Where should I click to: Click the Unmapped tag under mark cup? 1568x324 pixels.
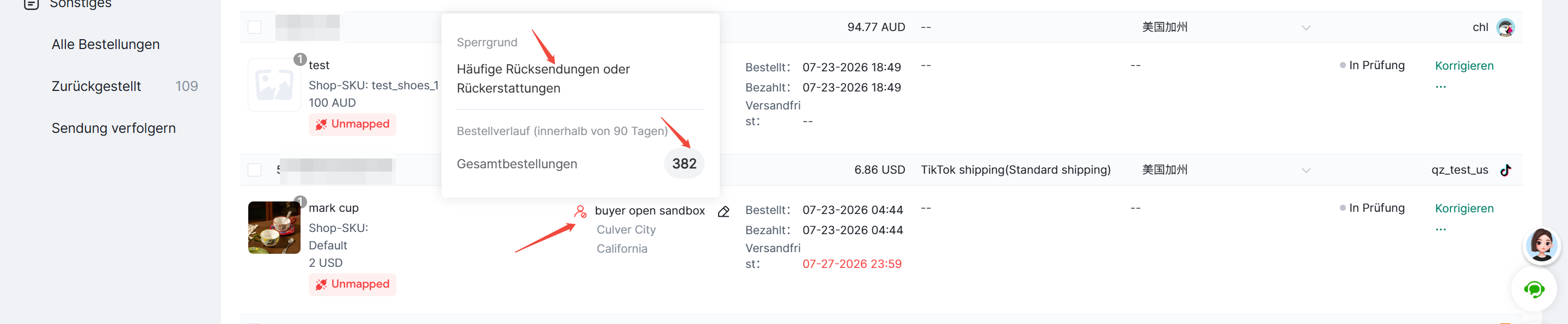pos(352,284)
